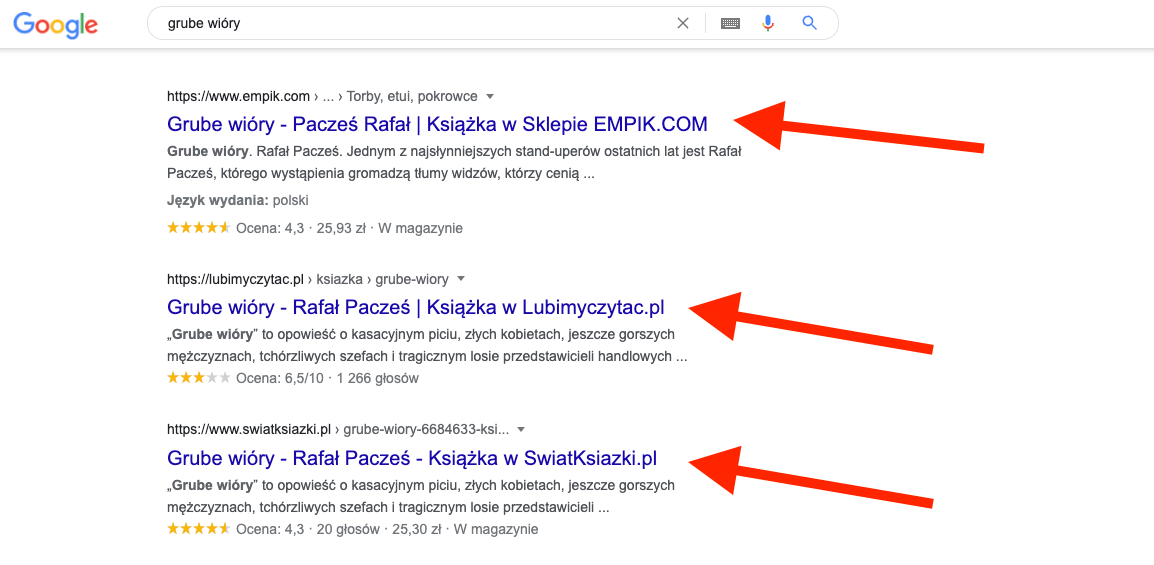Image resolution: width=1154 pixels, height=565 pixels.
Task: Click 'Język wydania: polski' text
Action: pos(238,200)
